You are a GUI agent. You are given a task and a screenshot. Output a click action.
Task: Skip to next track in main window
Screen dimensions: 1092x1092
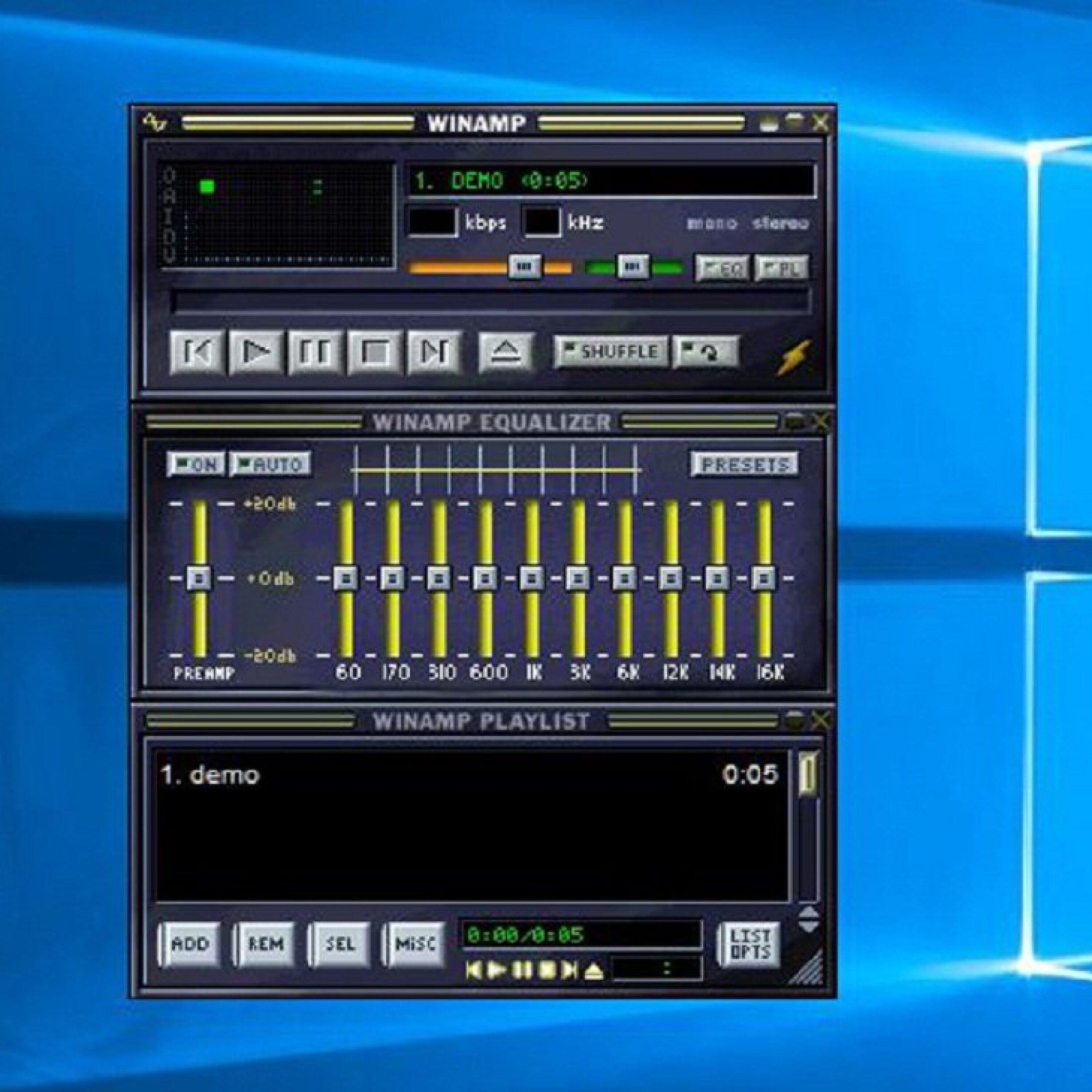(435, 352)
